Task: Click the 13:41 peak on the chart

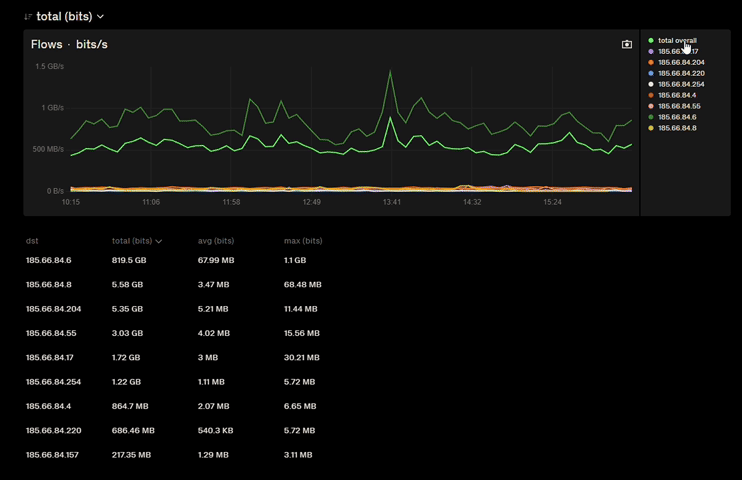Action: (390, 72)
